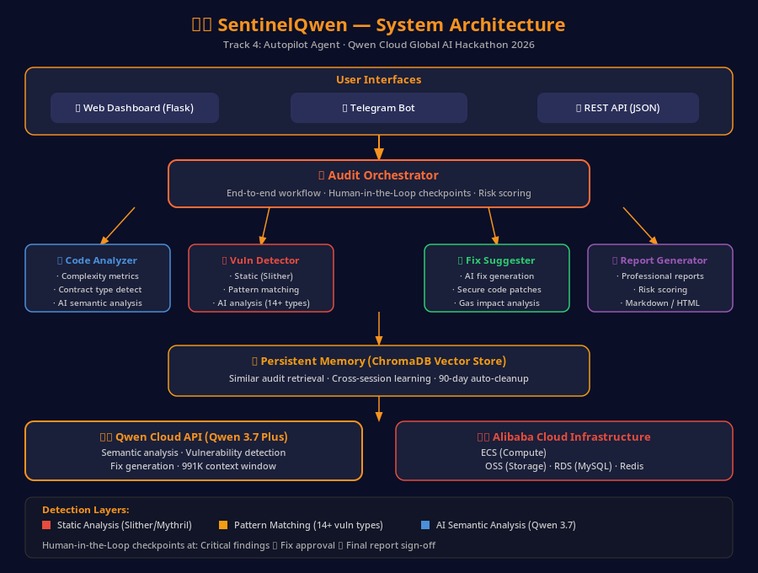This screenshot has width=758, height=573.
Task: Select Semantic analysis · Vulnerability detection line
Action: pos(193,453)
